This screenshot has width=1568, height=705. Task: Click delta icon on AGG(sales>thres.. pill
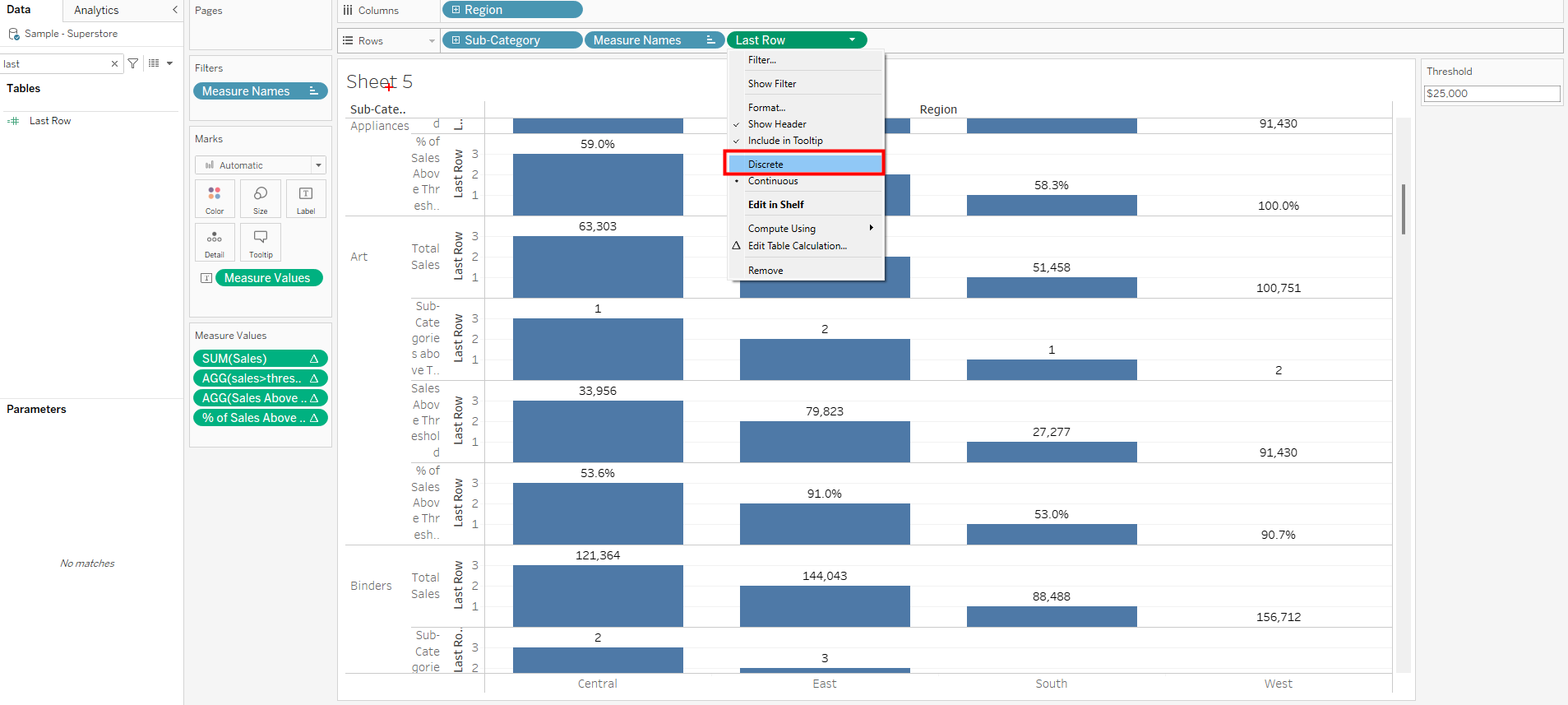[x=314, y=378]
